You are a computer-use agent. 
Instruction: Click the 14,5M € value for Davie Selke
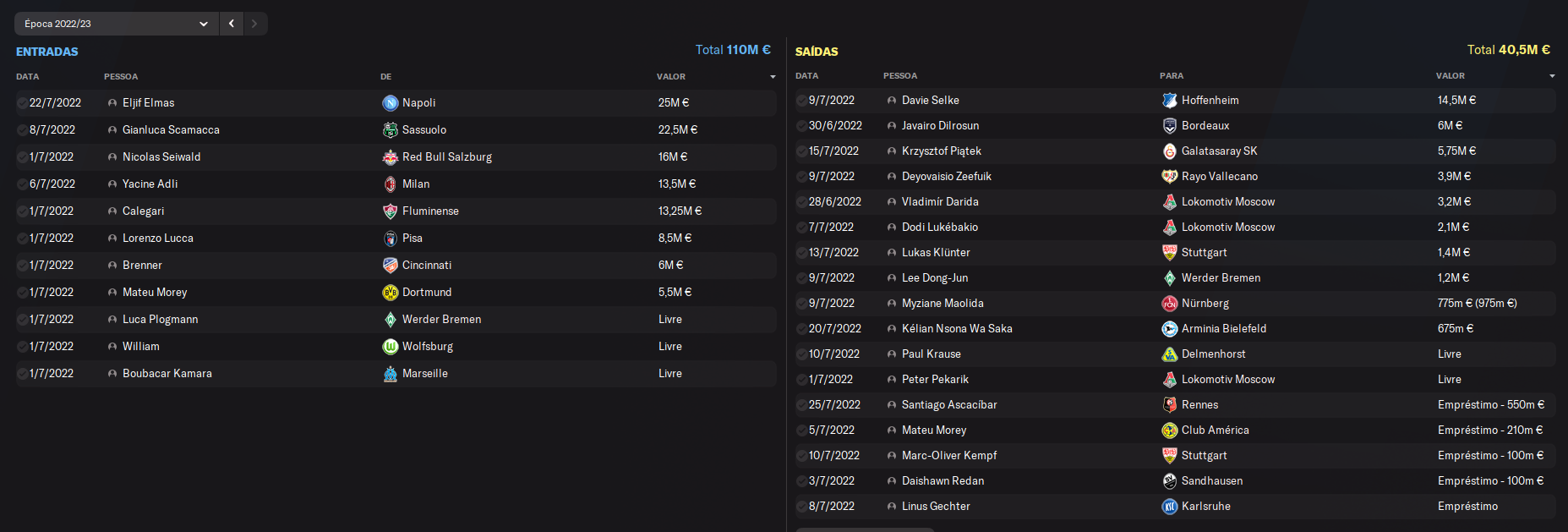1457,101
